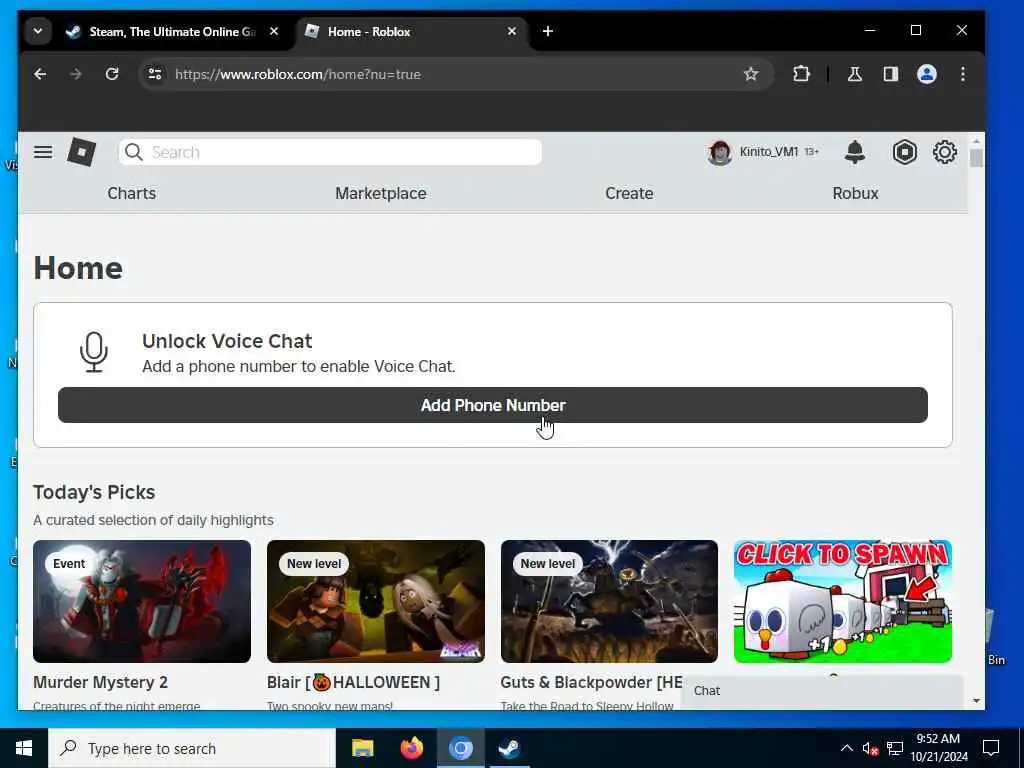
Task: Click the taskbar search box
Action: pyautogui.click(x=192, y=748)
